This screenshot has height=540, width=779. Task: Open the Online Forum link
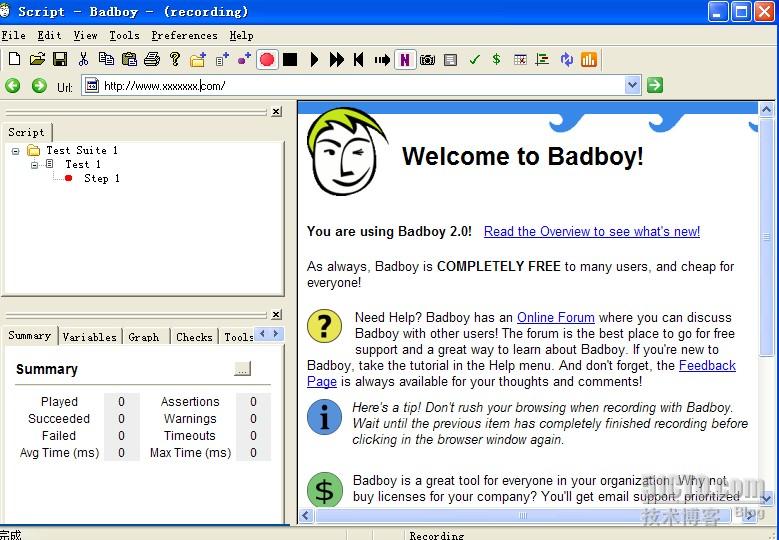555,317
